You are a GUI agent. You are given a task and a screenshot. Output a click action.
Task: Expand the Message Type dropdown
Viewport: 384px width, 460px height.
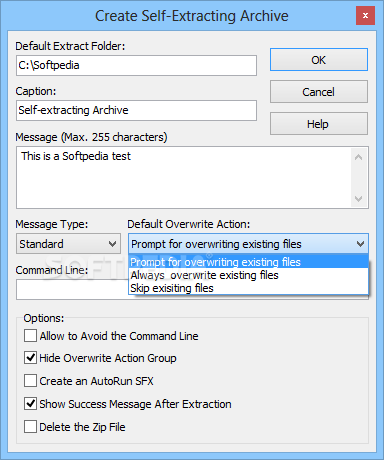tap(68, 244)
